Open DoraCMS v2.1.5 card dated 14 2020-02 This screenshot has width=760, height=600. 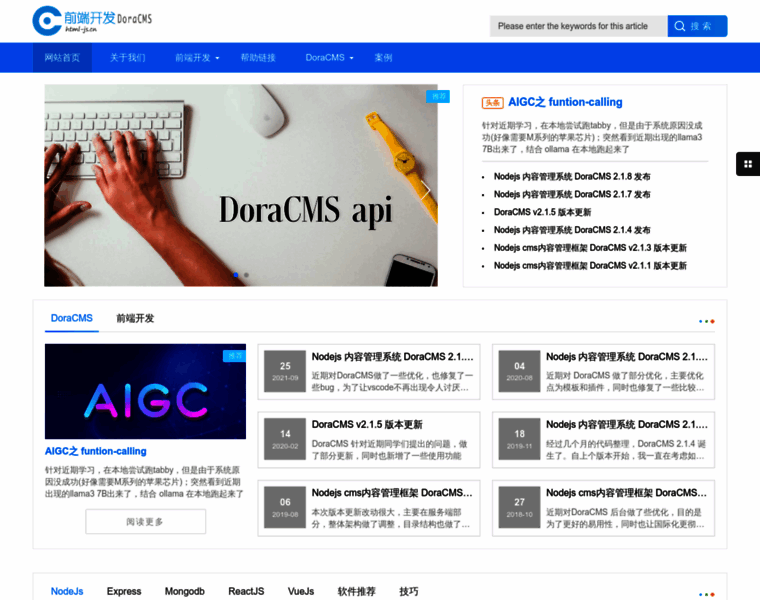click(369, 440)
